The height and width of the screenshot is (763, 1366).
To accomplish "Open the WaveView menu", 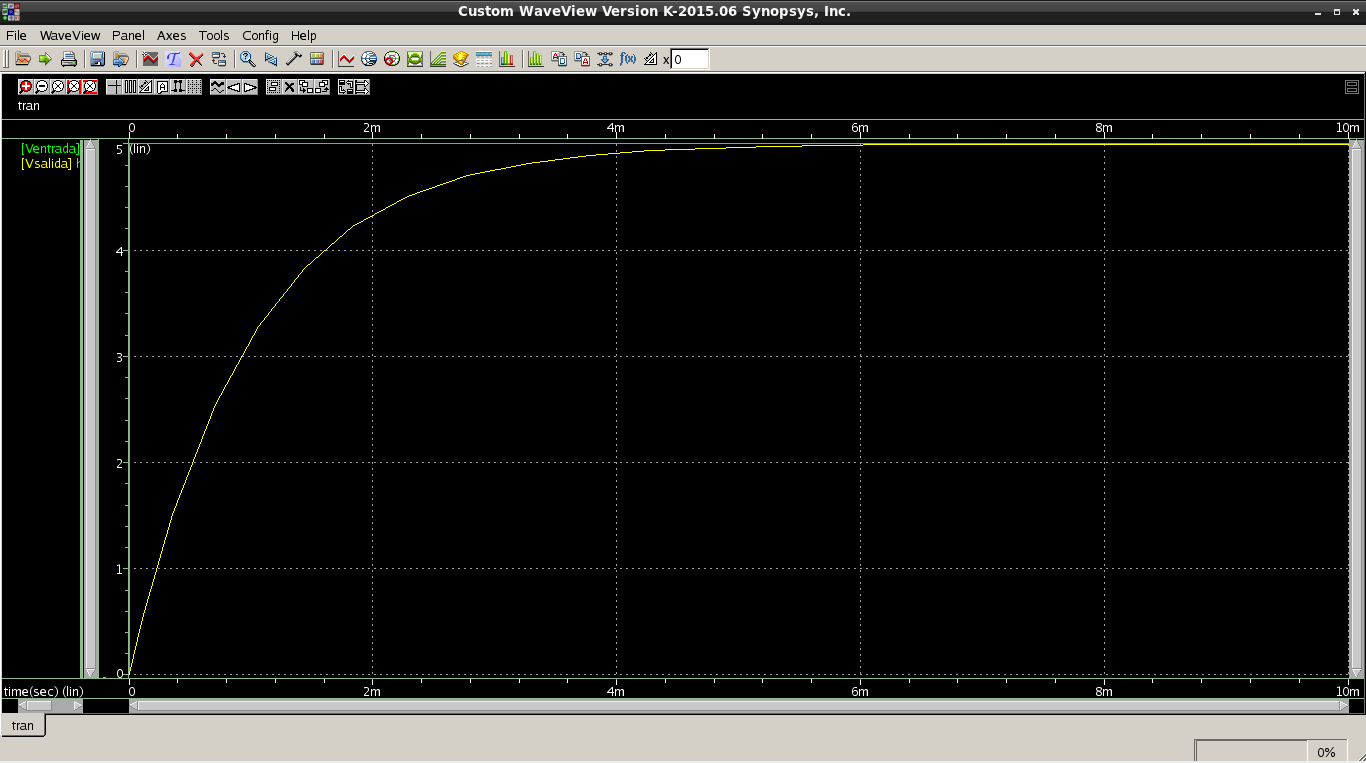I will 70,35.
